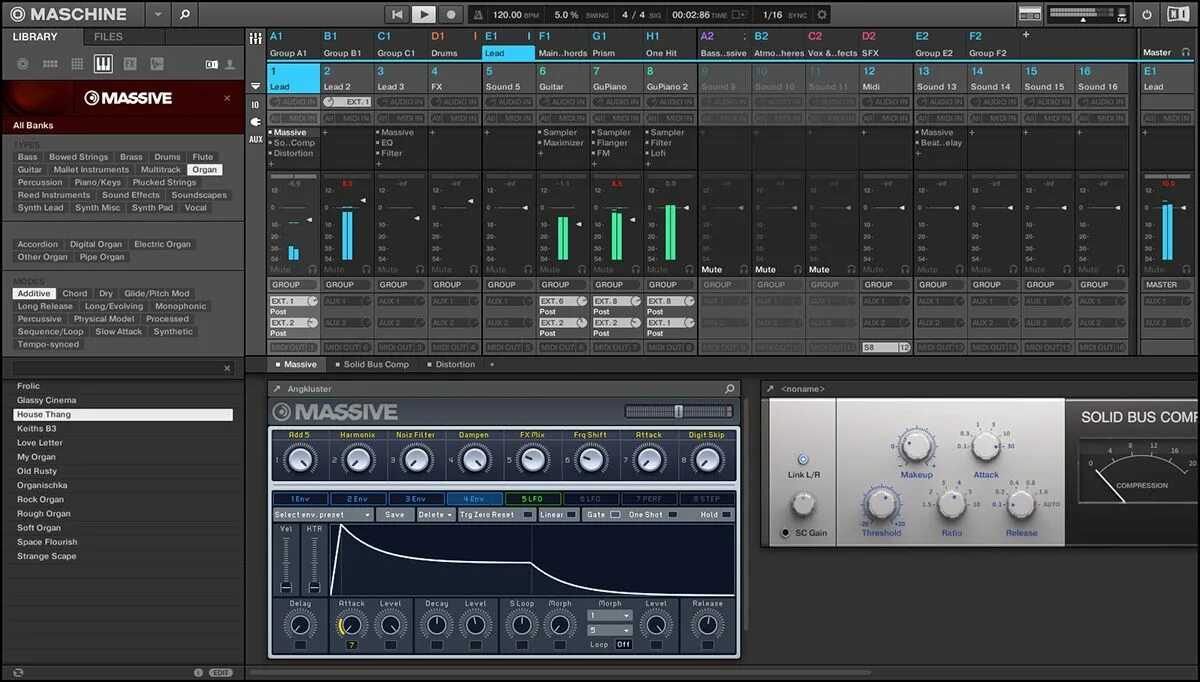Toggle the metronome icon

tap(478, 15)
